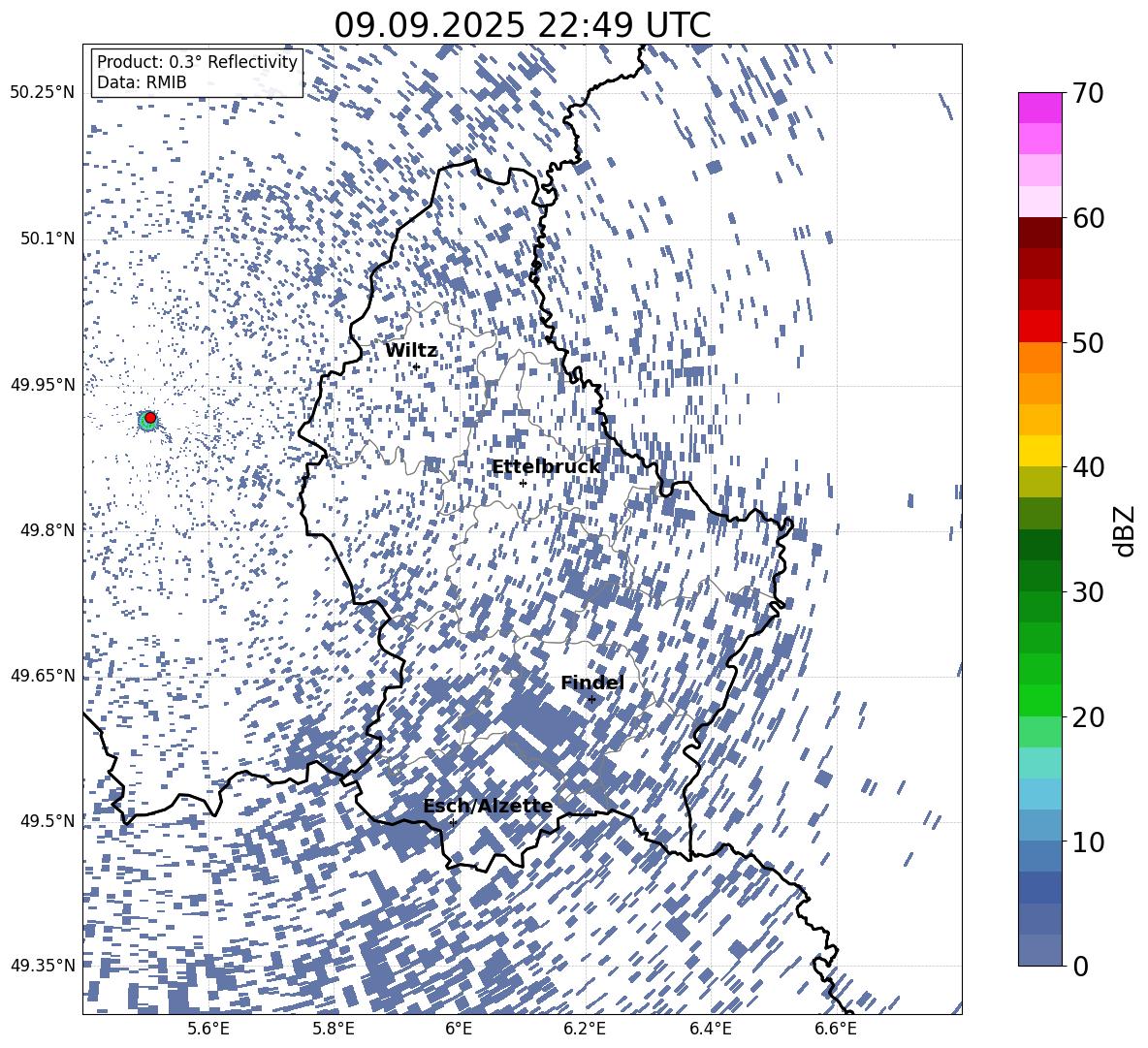The width and height of the screenshot is (1148, 1048).
Task: Click the colorbar label 20
Action: pyautogui.click(x=1088, y=716)
